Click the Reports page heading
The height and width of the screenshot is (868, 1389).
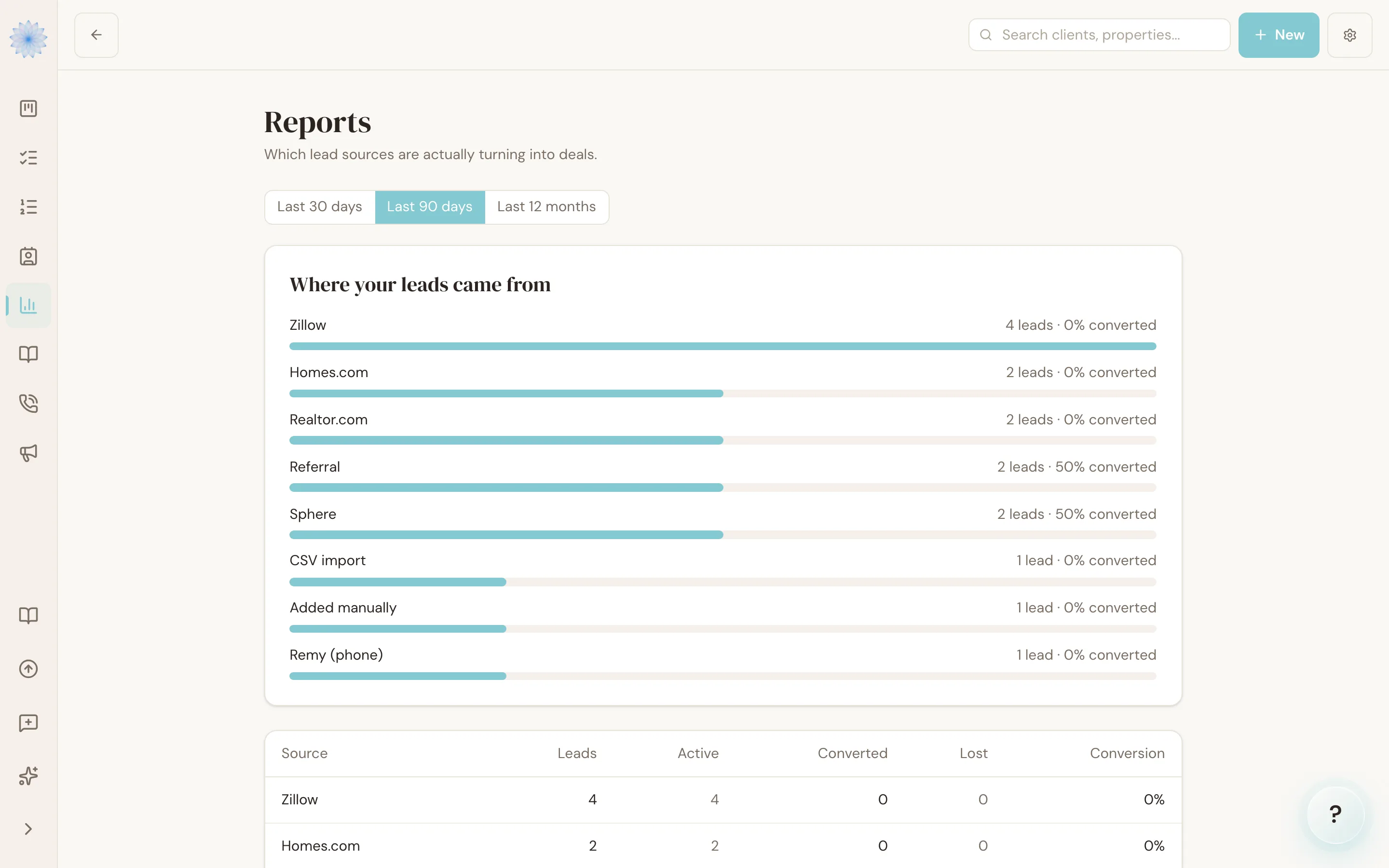(x=317, y=122)
